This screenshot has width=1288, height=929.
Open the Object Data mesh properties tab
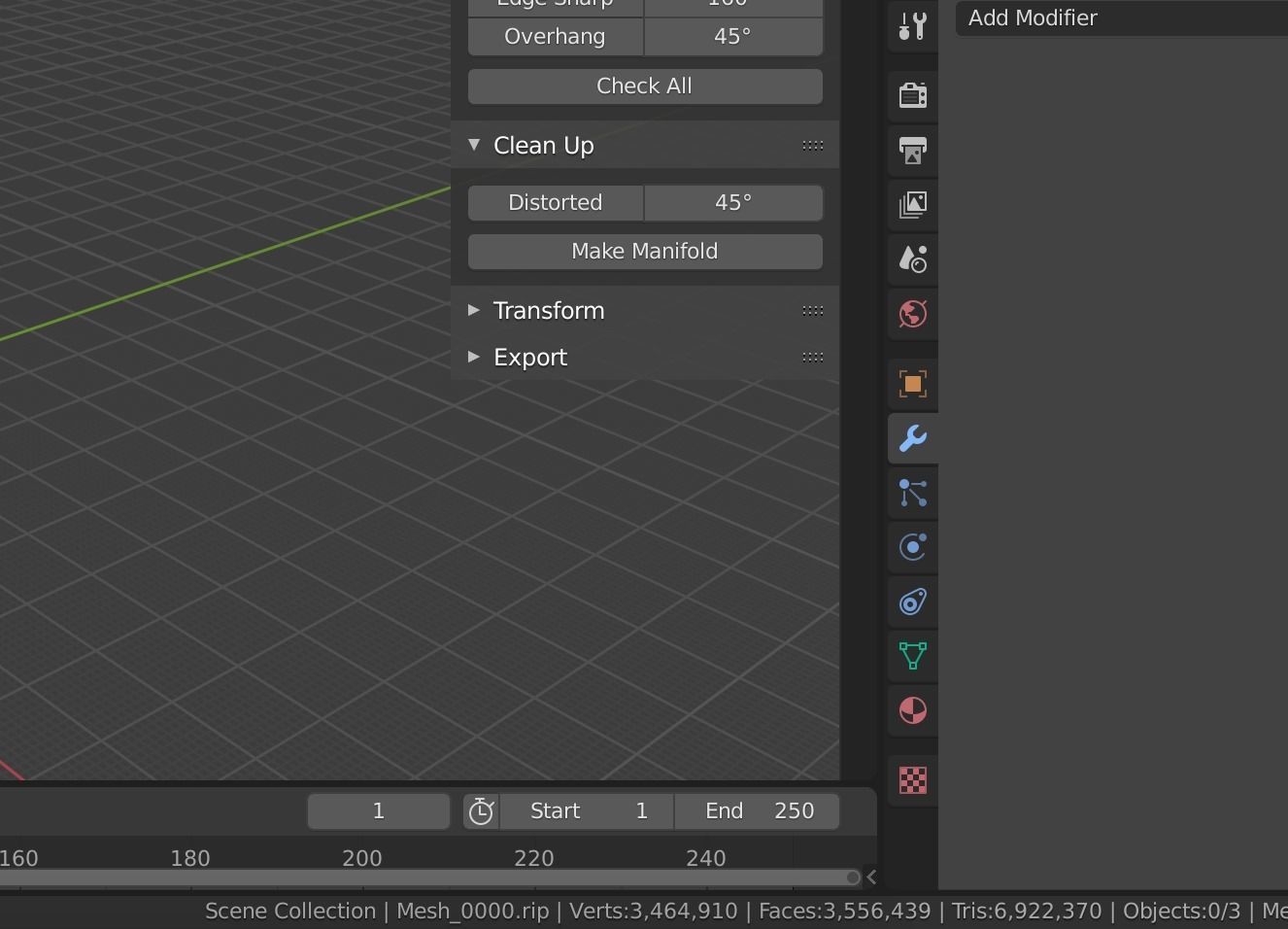coord(912,656)
